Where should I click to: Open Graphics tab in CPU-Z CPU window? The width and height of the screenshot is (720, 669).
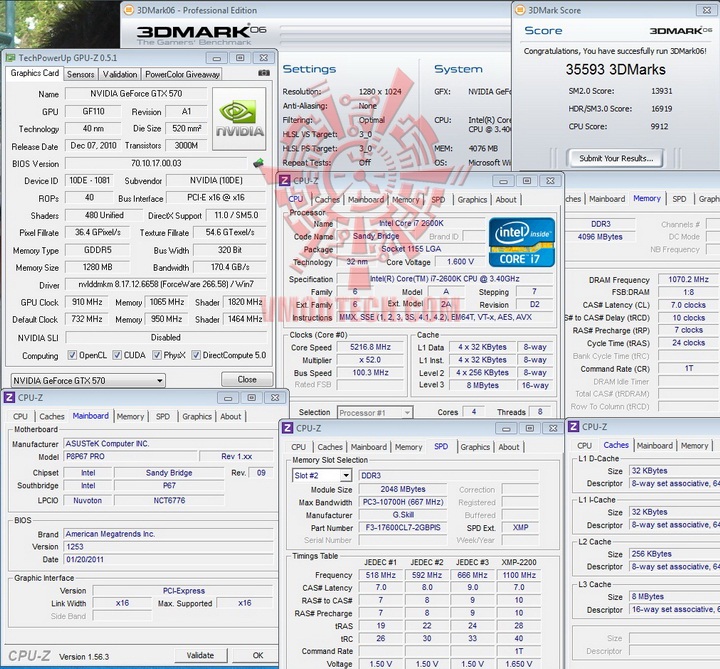pyautogui.click(x=472, y=199)
